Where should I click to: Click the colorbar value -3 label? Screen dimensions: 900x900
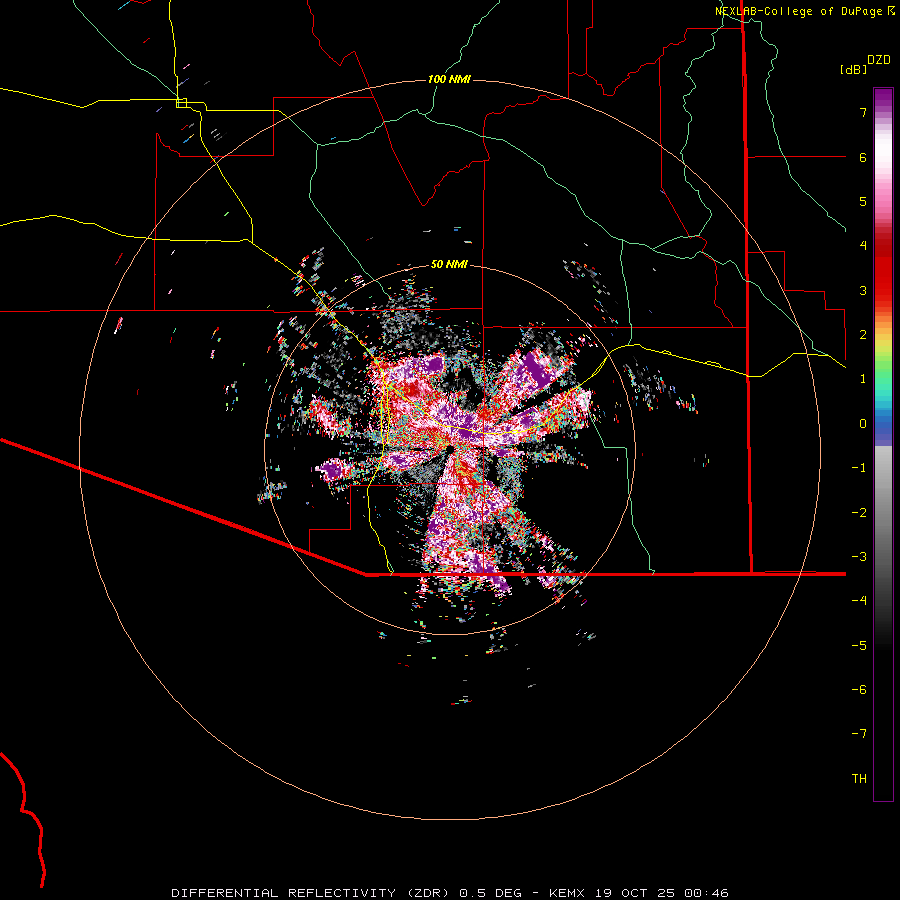click(859, 557)
